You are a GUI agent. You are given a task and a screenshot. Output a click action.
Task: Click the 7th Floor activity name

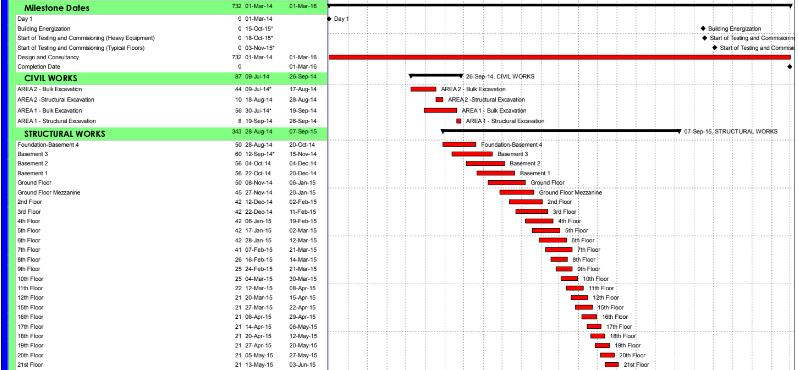28,250
